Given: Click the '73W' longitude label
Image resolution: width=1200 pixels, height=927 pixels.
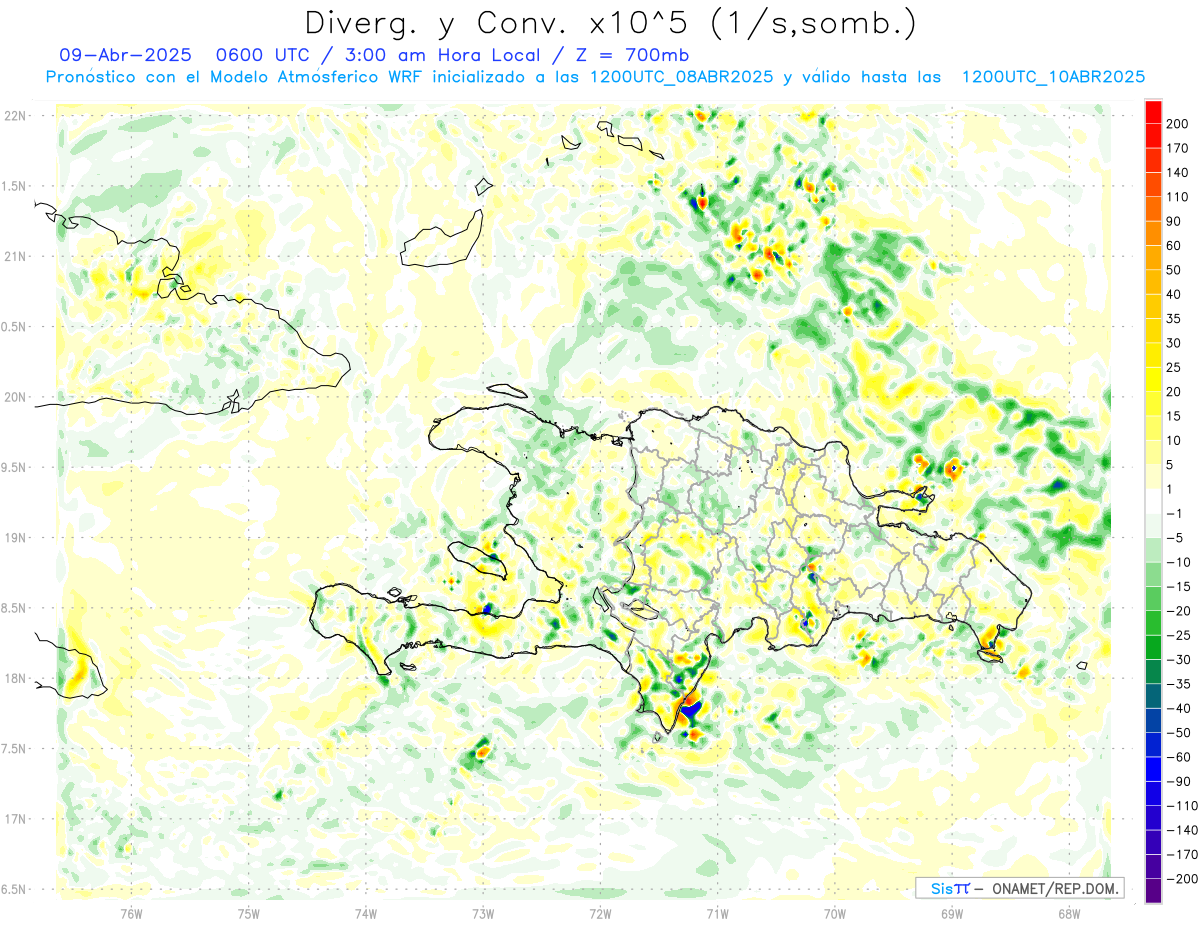Looking at the screenshot, I should [483, 913].
